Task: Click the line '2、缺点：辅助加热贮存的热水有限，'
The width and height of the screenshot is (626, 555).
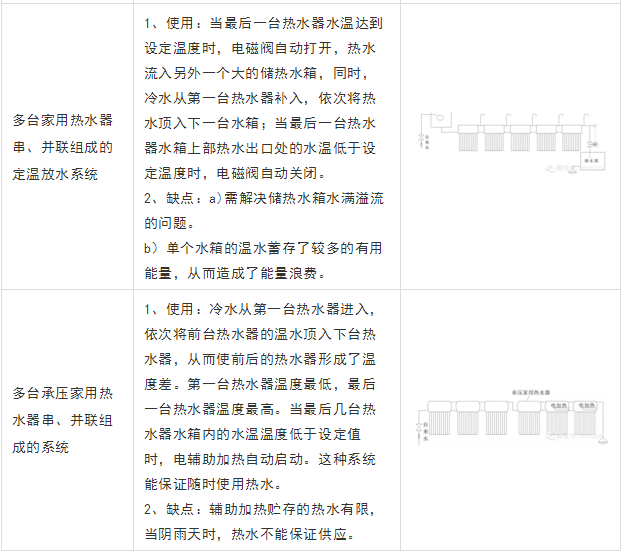Action: coord(260,509)
